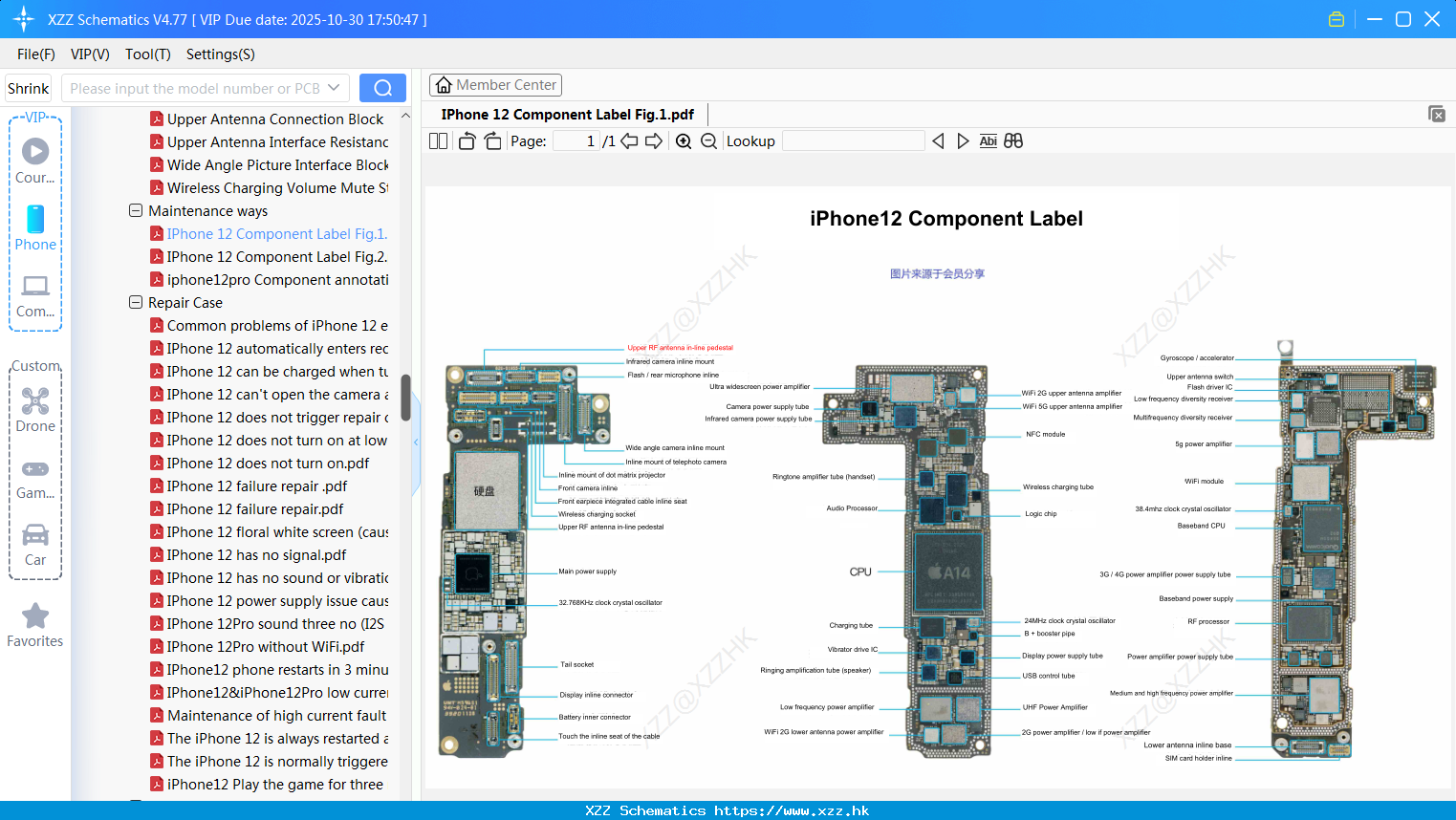Open IPhone 12 floral white screen file
The width and height of the screenshot is (1456, 820).
pyautogui.click(x=270, y=531)
